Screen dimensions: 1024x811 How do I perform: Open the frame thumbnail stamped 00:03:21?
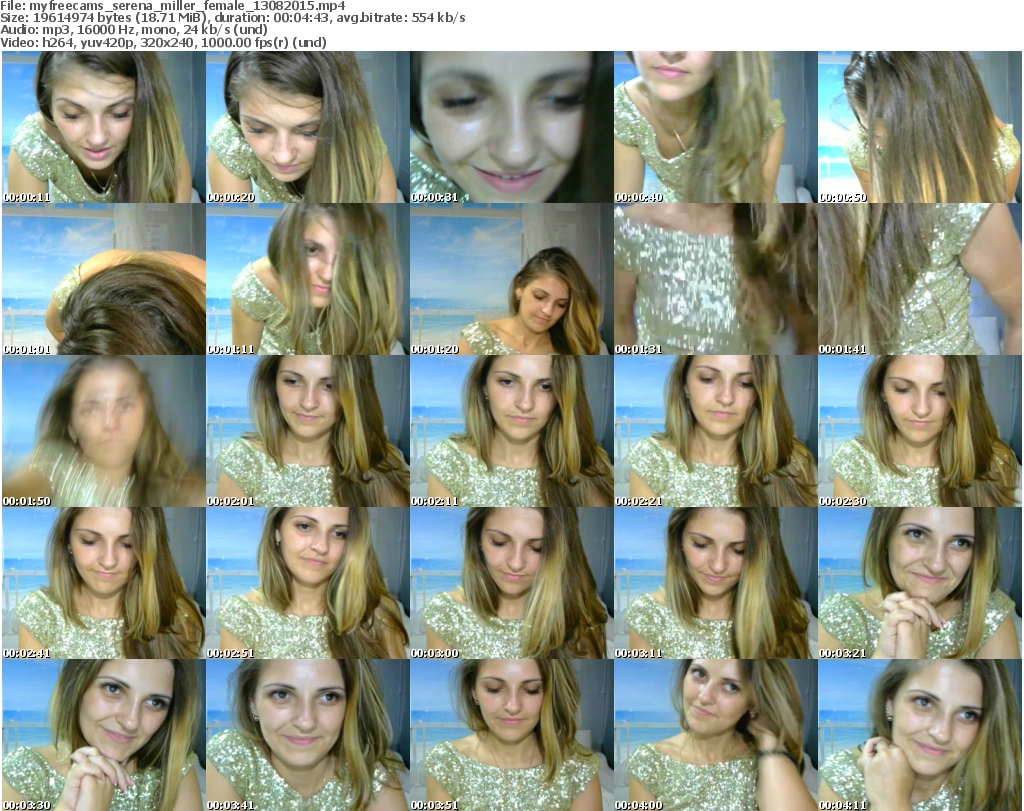[x=920, y=584]
